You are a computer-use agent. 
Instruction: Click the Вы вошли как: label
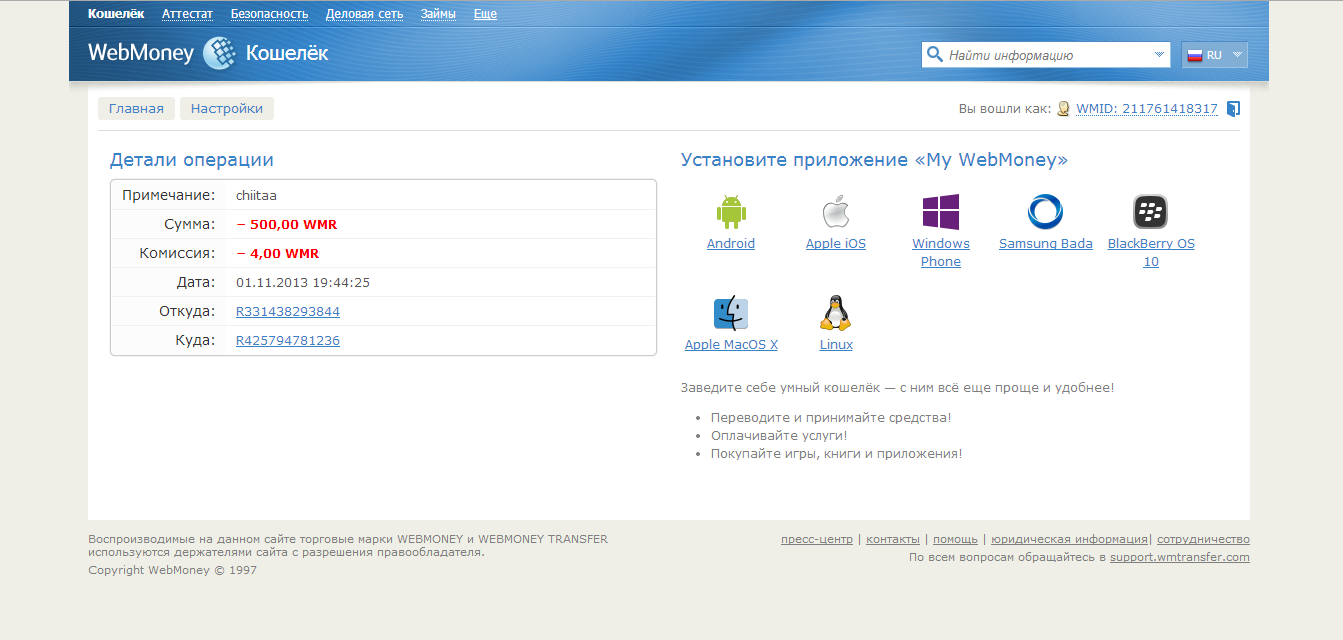(1005, 109)
